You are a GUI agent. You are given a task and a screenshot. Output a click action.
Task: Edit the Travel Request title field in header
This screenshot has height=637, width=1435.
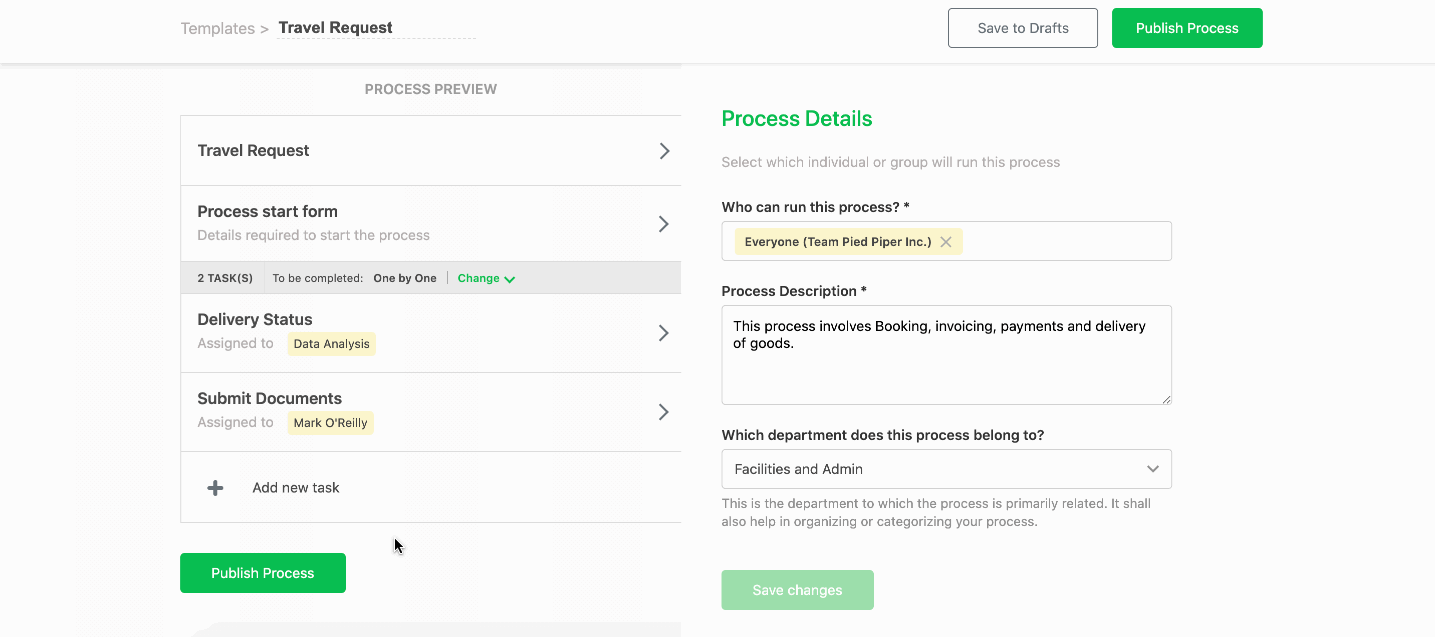(376, 28)
